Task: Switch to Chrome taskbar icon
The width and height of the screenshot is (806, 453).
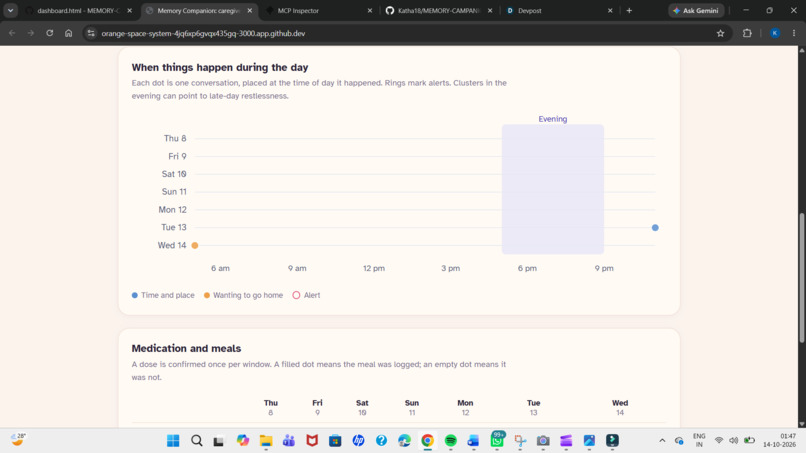Action: [x=427, y=441]
